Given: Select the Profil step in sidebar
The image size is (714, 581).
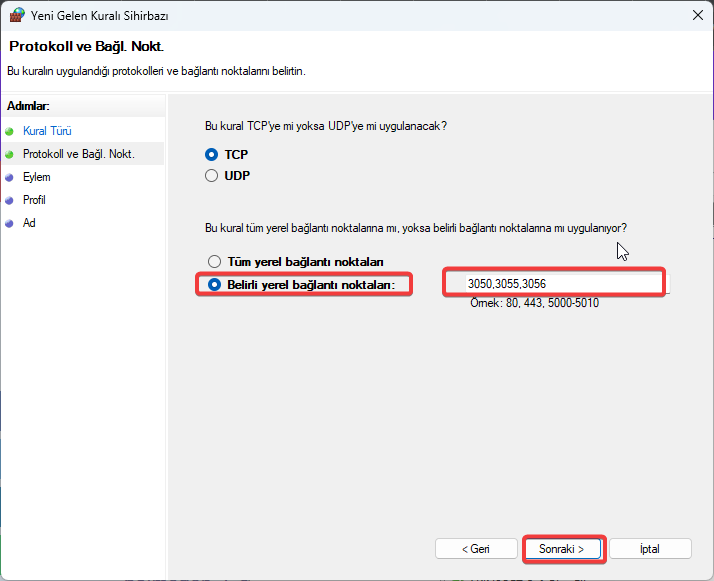Looking at the screenshot, I should pos(34,200).
